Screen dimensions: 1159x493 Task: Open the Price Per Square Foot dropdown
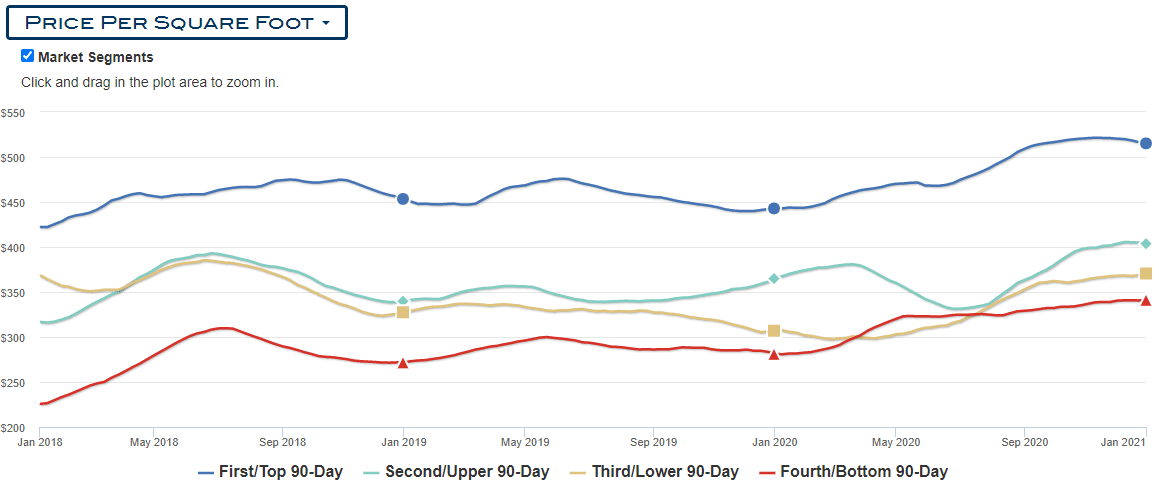177,22
